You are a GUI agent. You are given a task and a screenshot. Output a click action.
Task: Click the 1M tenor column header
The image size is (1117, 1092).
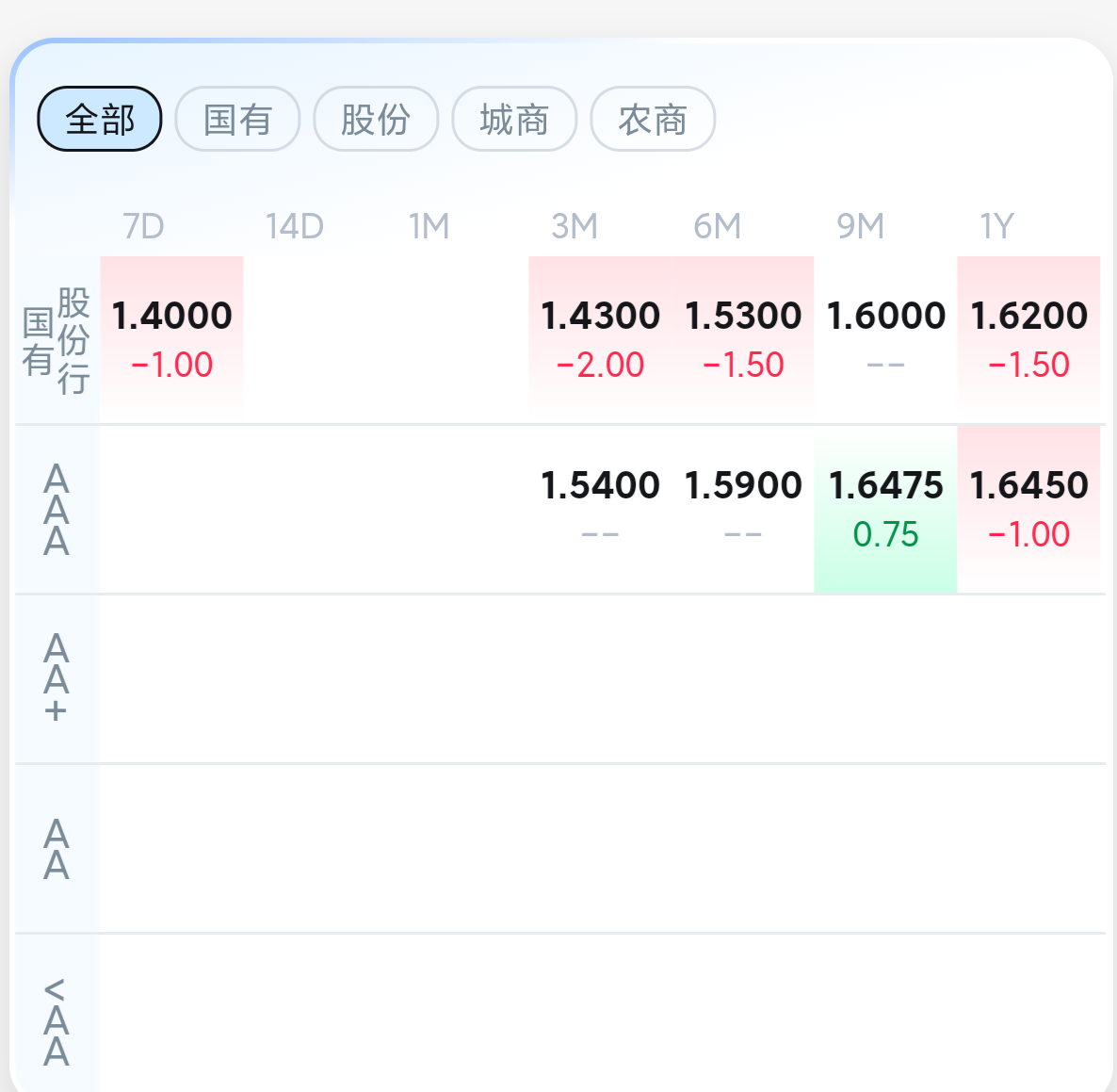tap(429, 226)
